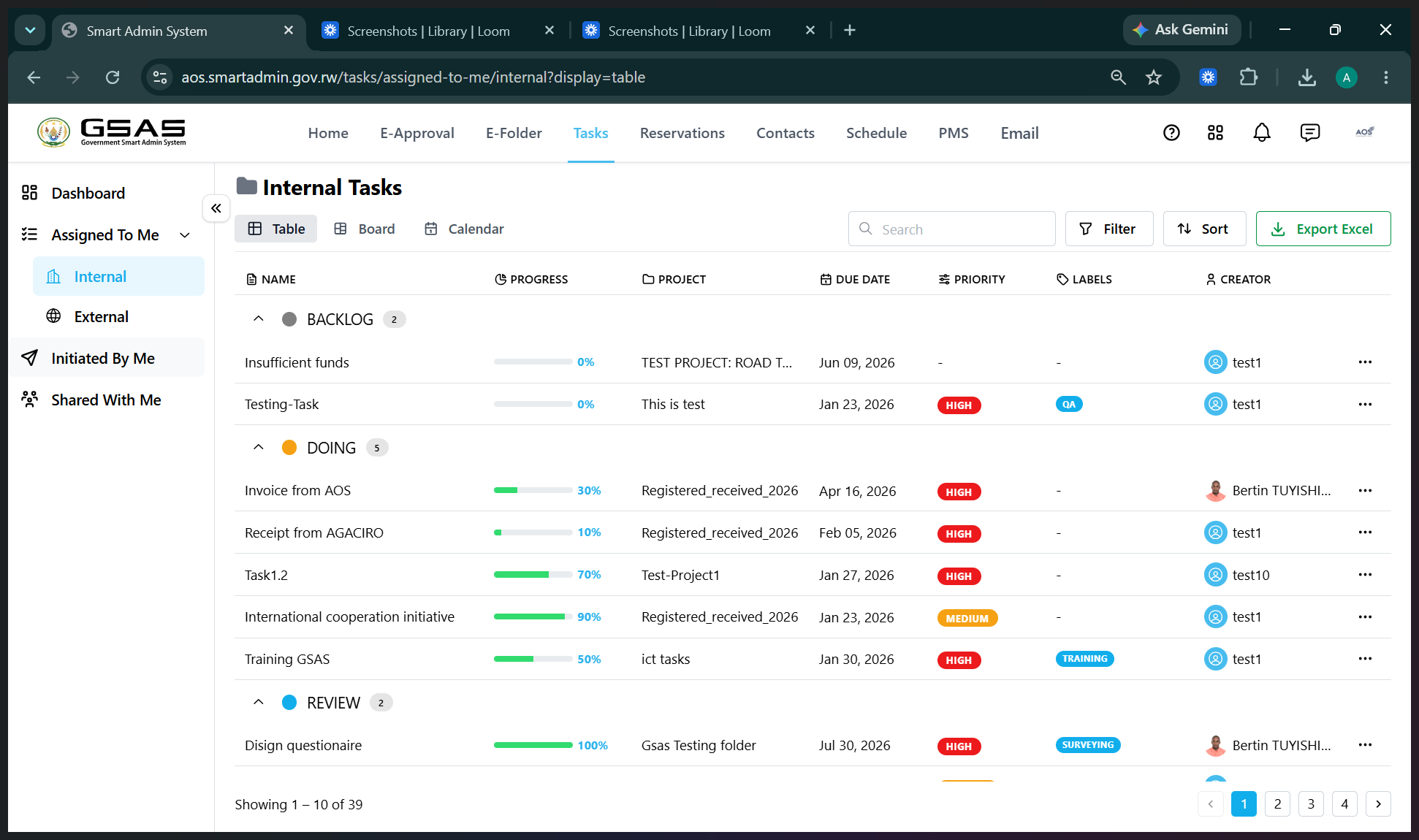Open more options for Invoice from AOS
Viewport: 1419px width, 840px height.
tap(1365, 490)
